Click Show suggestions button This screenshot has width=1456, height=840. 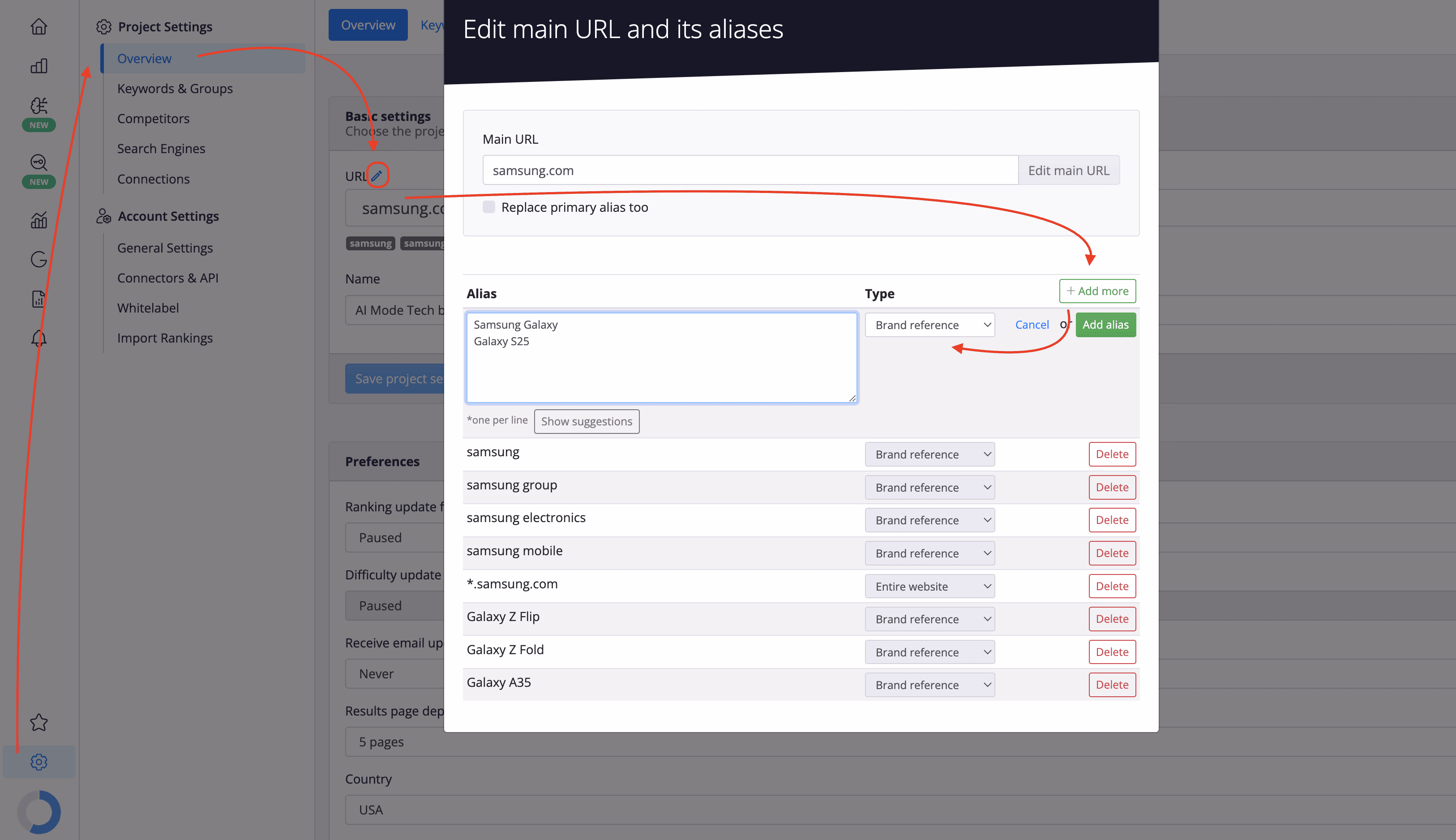[x=587, y=421]
